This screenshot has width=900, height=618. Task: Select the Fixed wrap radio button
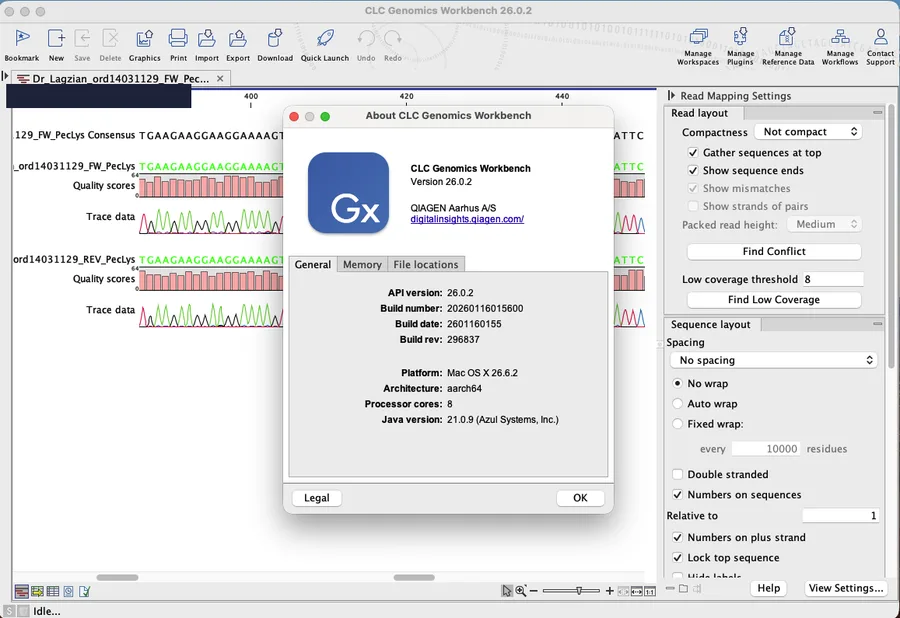point(677,424)
